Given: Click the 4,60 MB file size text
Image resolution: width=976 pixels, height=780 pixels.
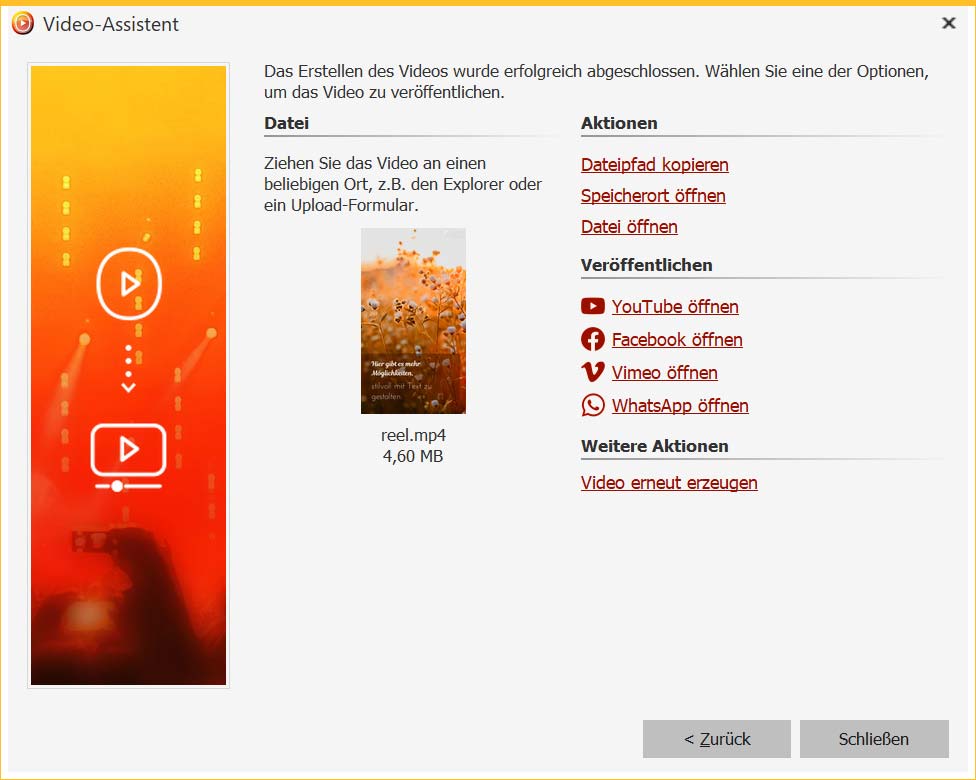Looking at the screenshot, I should pos(413,456).
